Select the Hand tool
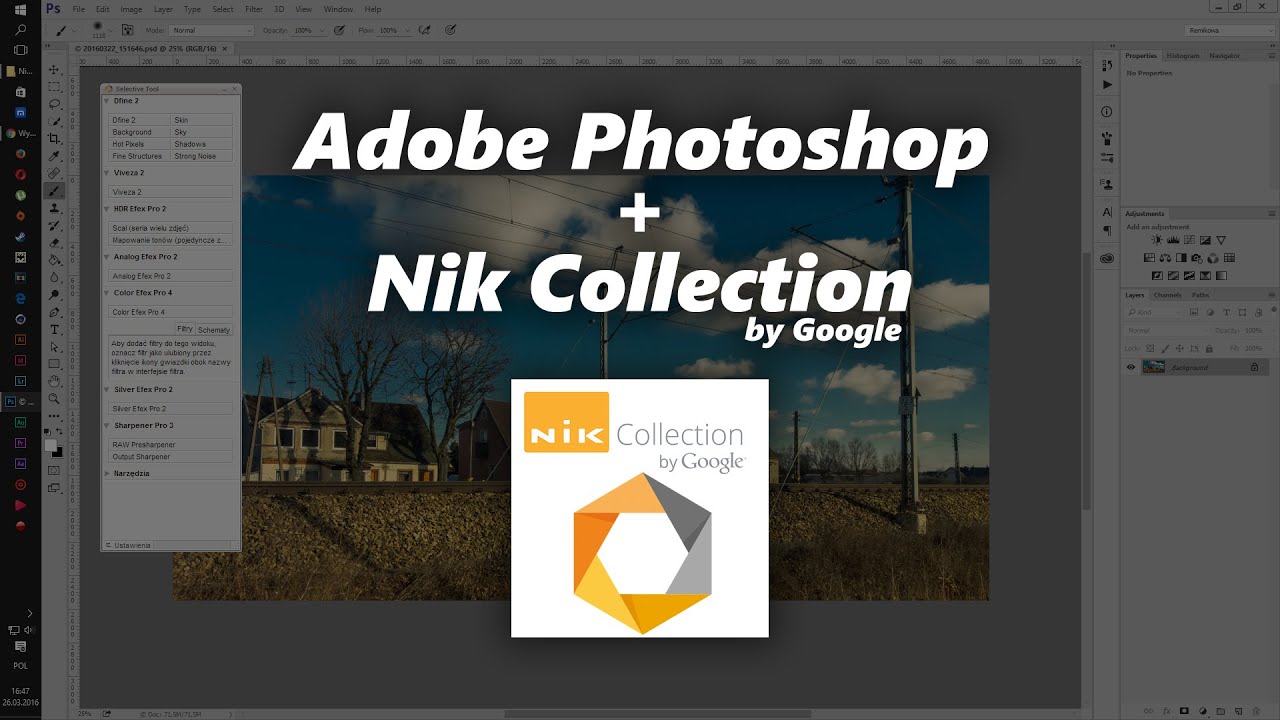Viewport: 1280px width, 720px height. 55,381
